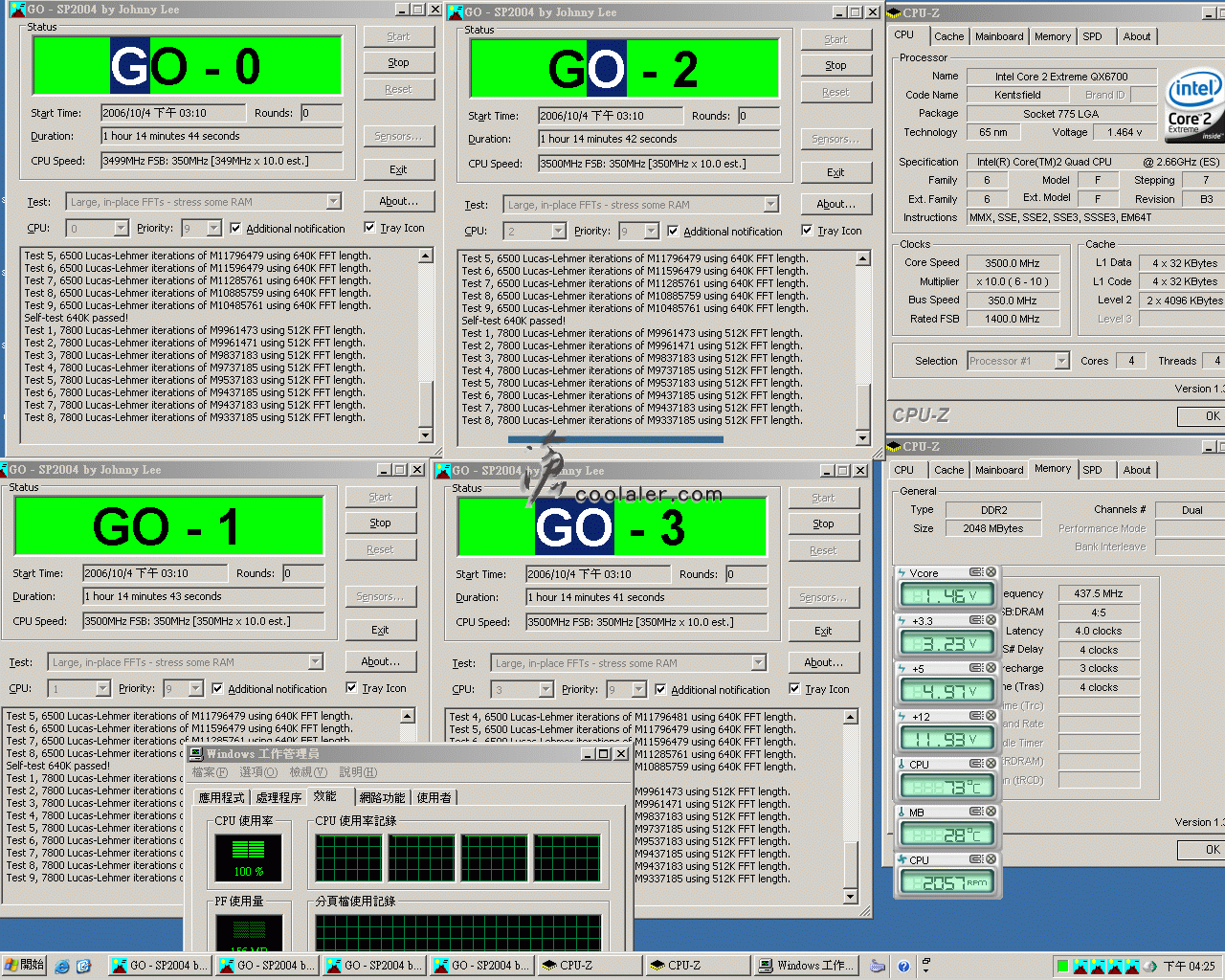Viewport: 1225px width, 980px height.
Task: Close the CPU 73°C temperature widget
Action: (x=991, y=764)
